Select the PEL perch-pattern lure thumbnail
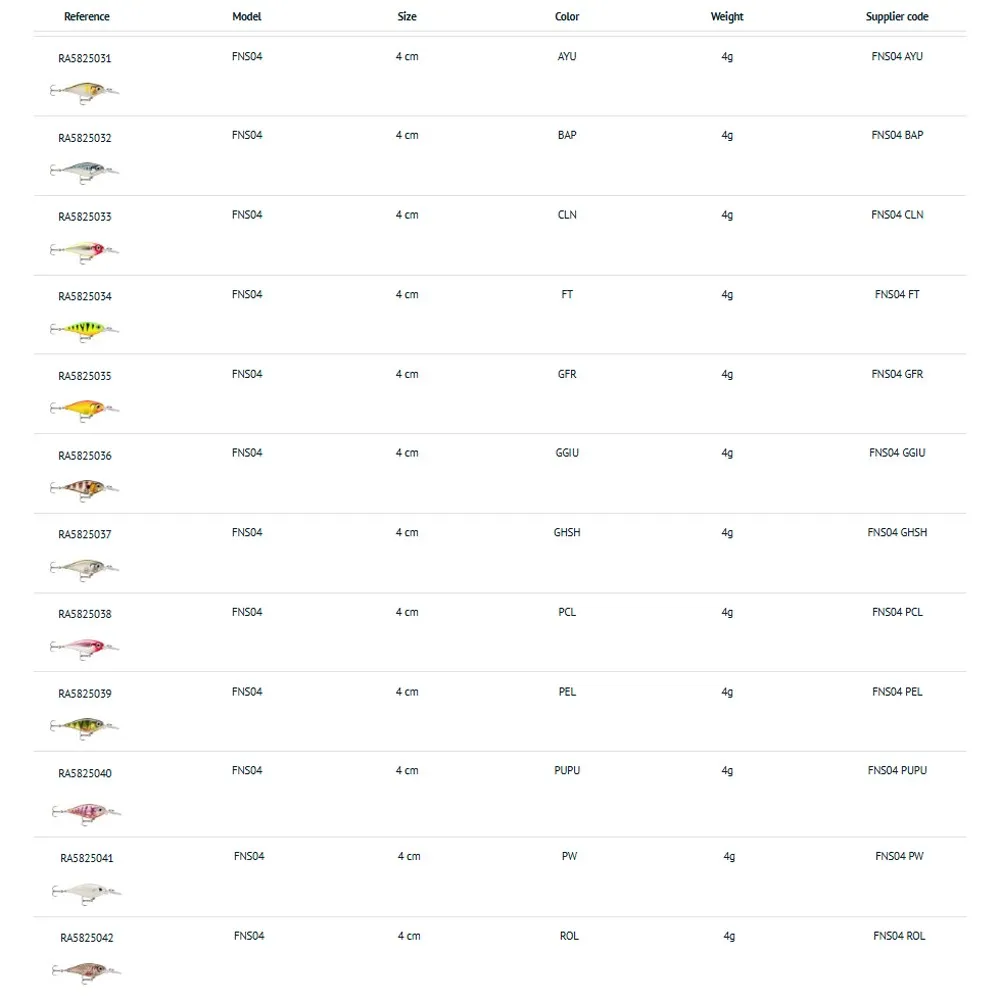Image resolution: width=1000 pixels, height=1000 pixels. click(x=85, y=728)
